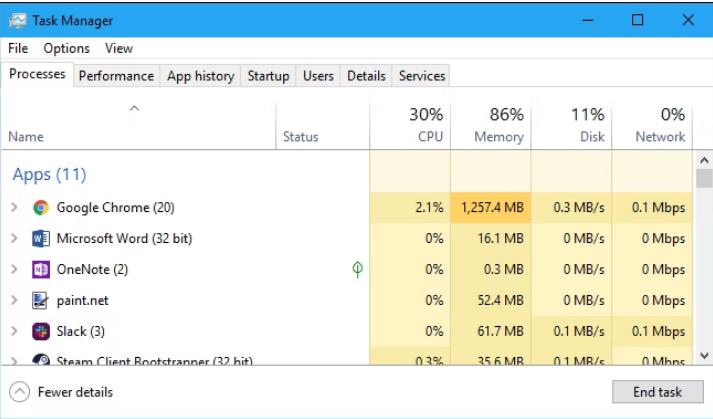Switch to the Performance tab
This screenshot has height=419, width=713.
pos(116,76)
